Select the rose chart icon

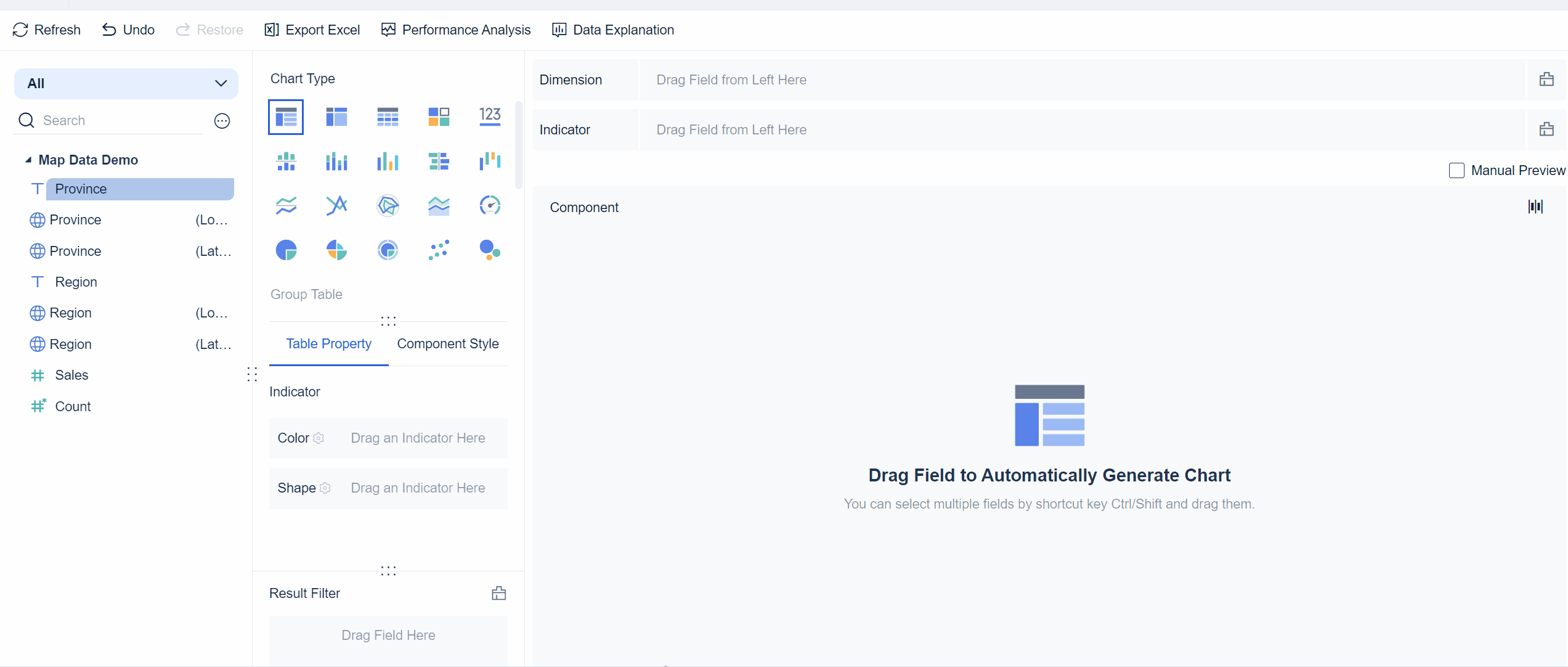pos(336,250)
